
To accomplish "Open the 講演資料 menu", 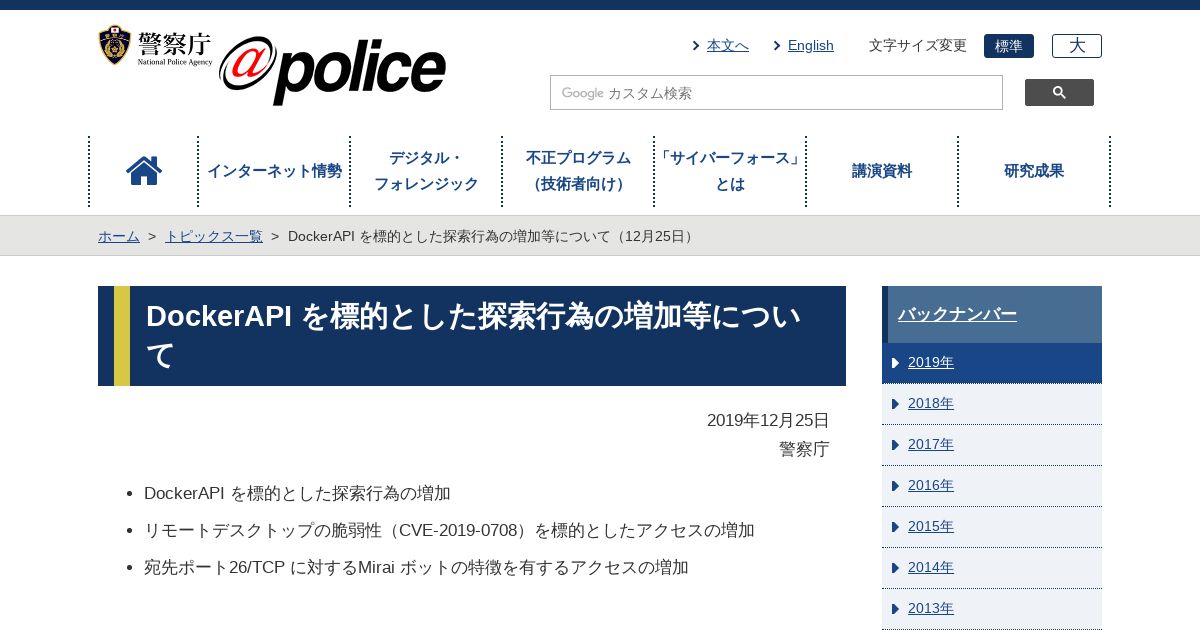I will coord(882,171).
